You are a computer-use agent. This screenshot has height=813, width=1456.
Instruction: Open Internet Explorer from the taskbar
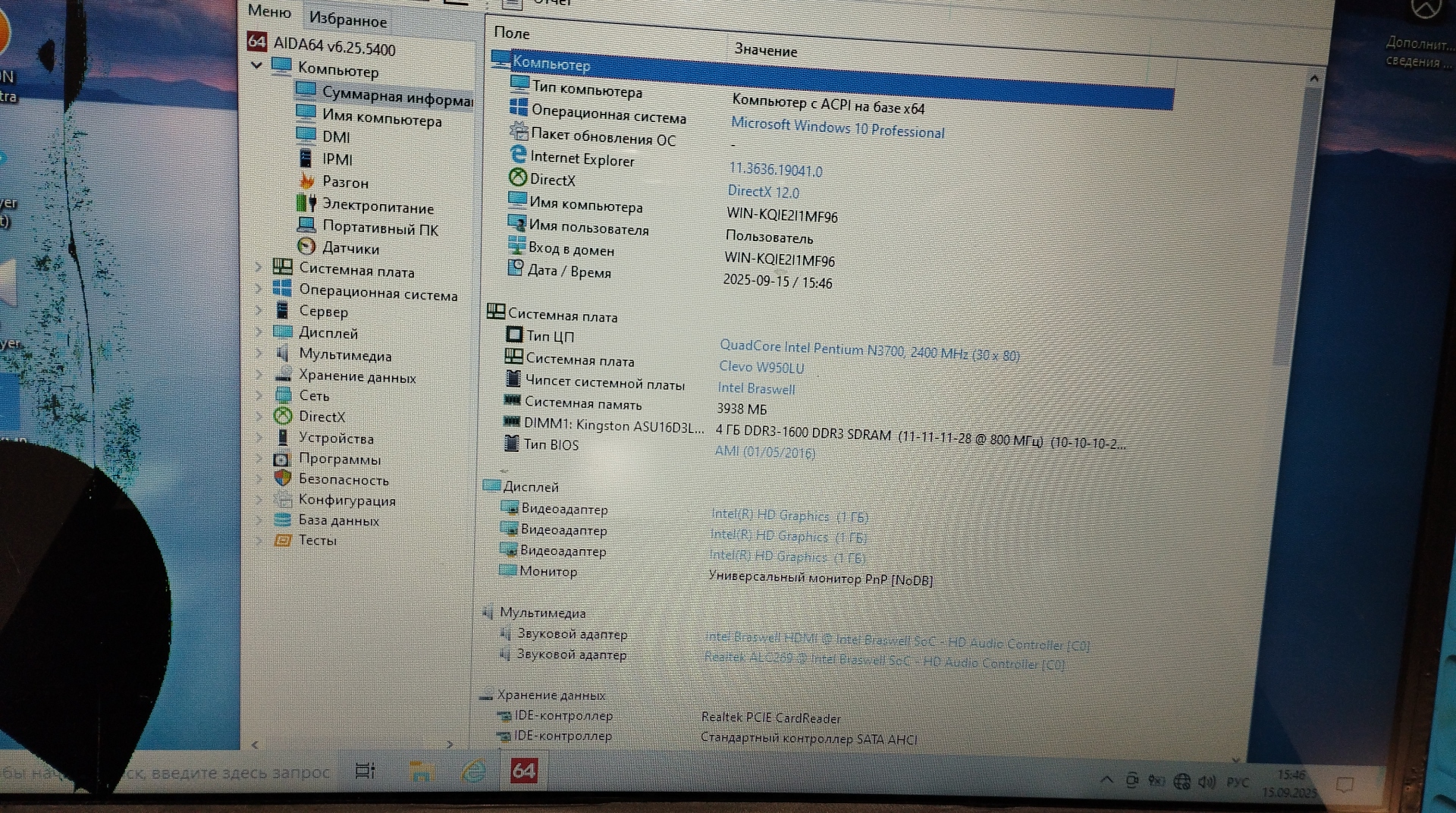pyautogui.click(x=474, y=771)
